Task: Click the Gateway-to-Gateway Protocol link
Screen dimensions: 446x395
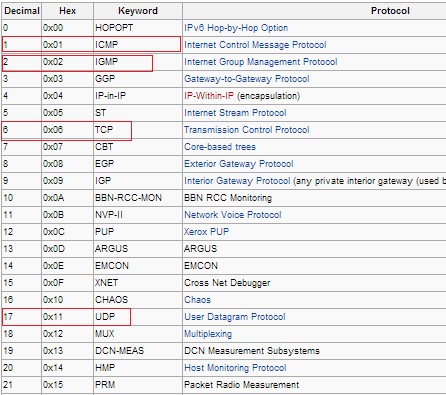Action: pyautogui.click(x=247, y=79)
